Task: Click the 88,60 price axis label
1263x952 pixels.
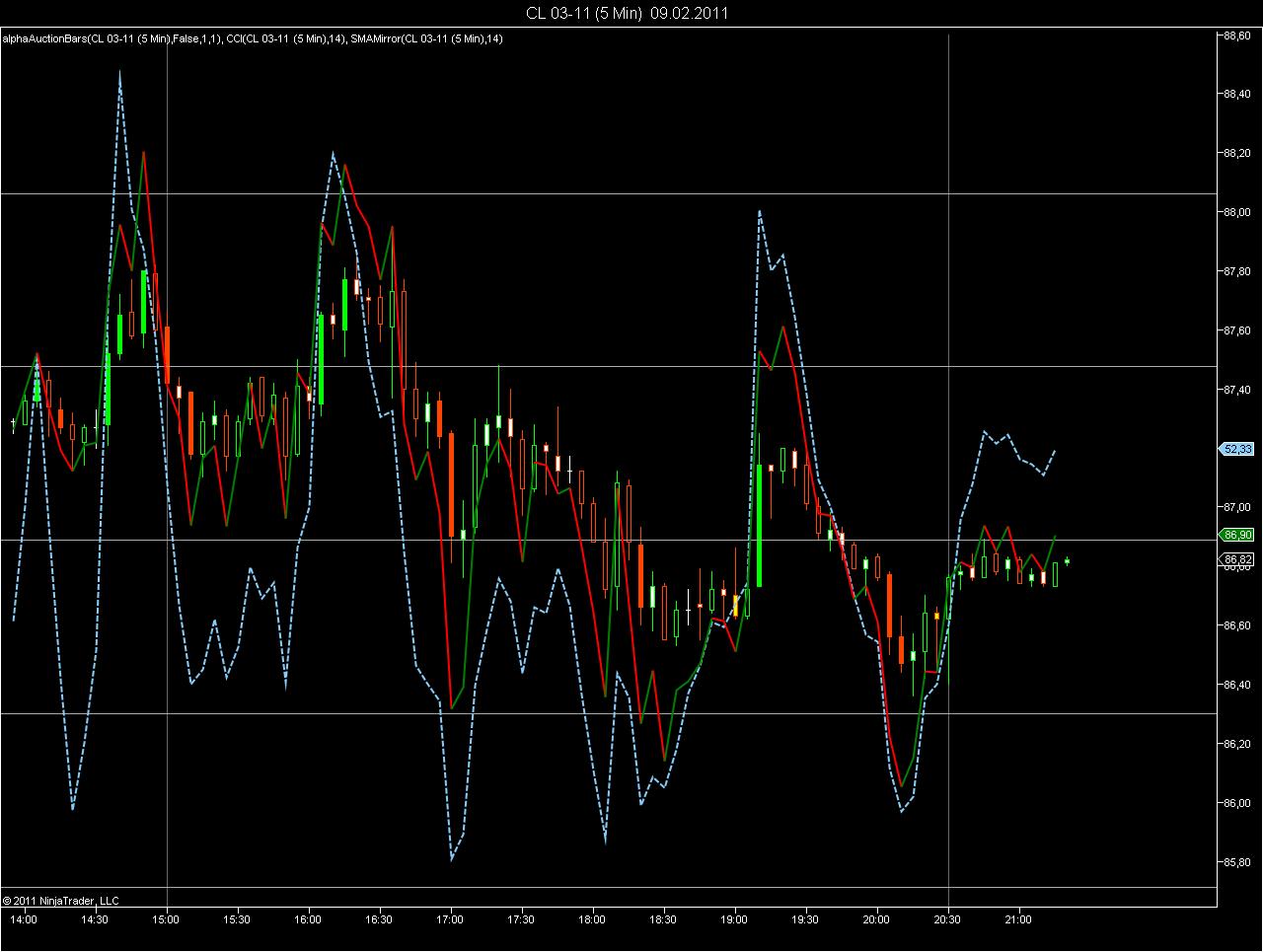Action: pyautogui.click(x=1237, y=35)
